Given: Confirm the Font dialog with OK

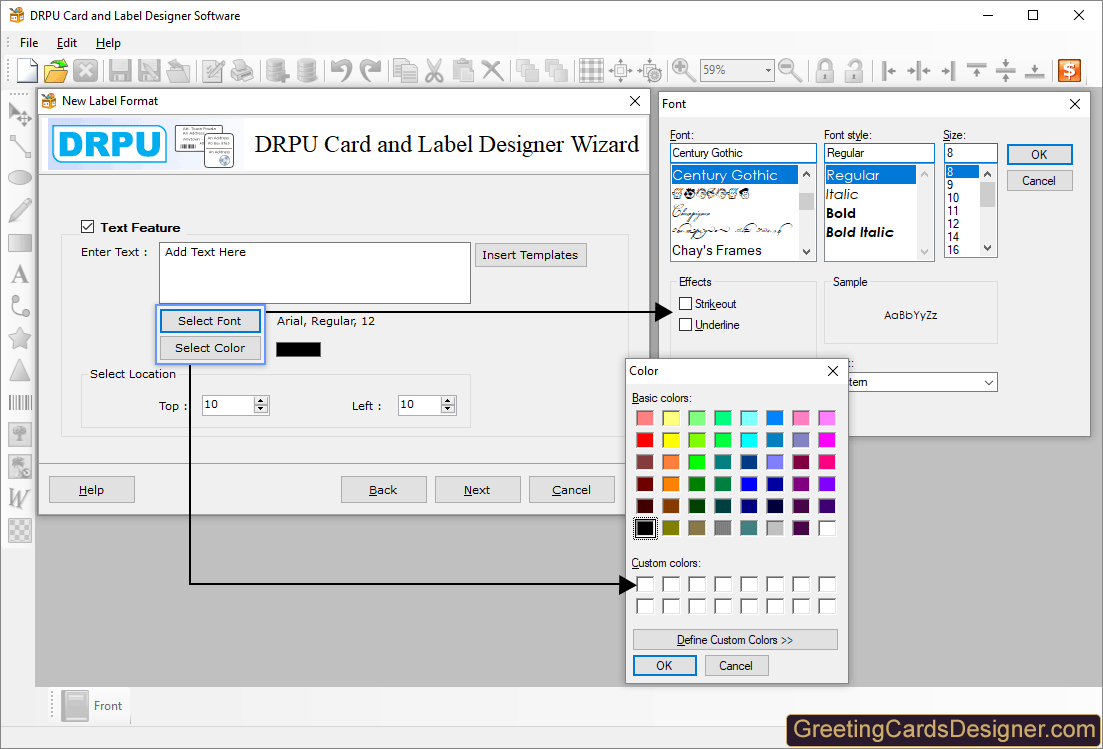Looking at the screenshot, I should pos(1039,155).
